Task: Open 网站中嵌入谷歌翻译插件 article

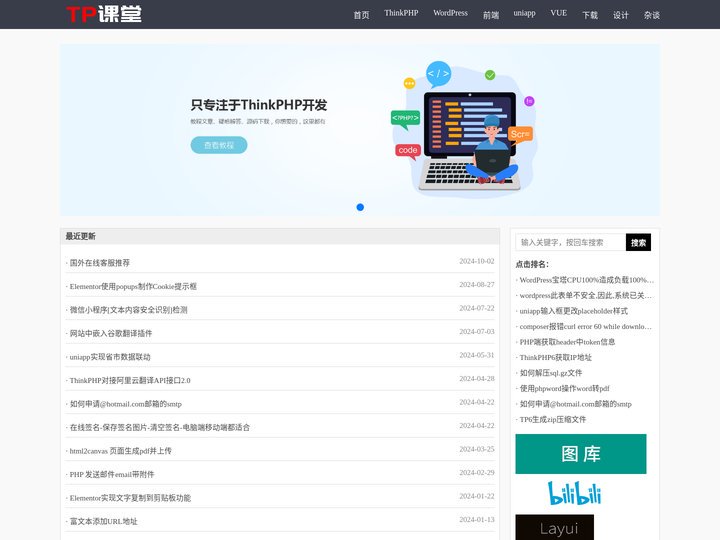Action: [x=111, y=333]
